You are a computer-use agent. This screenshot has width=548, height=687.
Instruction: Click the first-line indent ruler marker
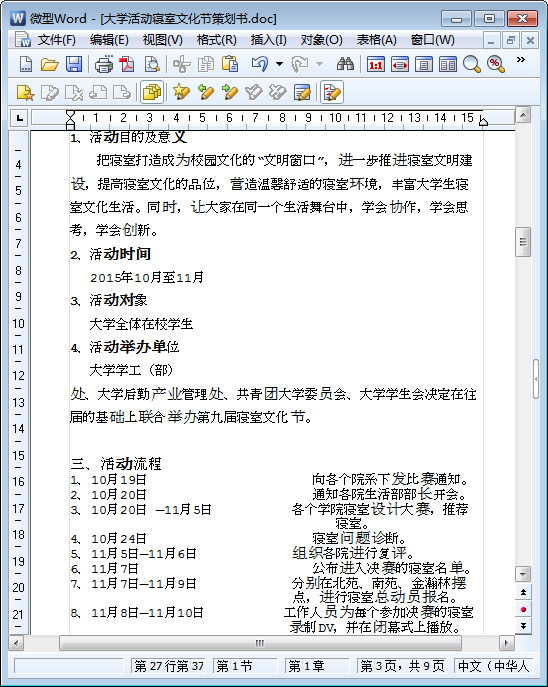point(70,115)
